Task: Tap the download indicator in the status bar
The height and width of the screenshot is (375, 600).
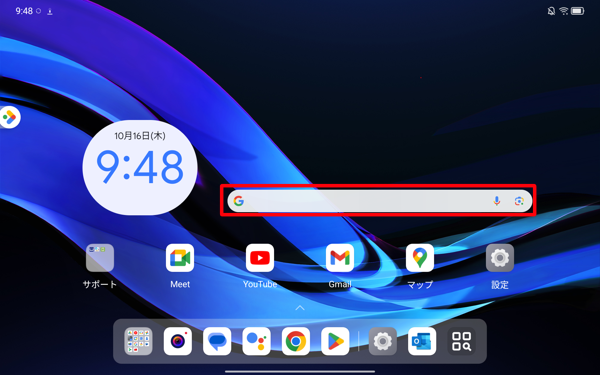Action: pyautogui.click(x=50, y=11)
